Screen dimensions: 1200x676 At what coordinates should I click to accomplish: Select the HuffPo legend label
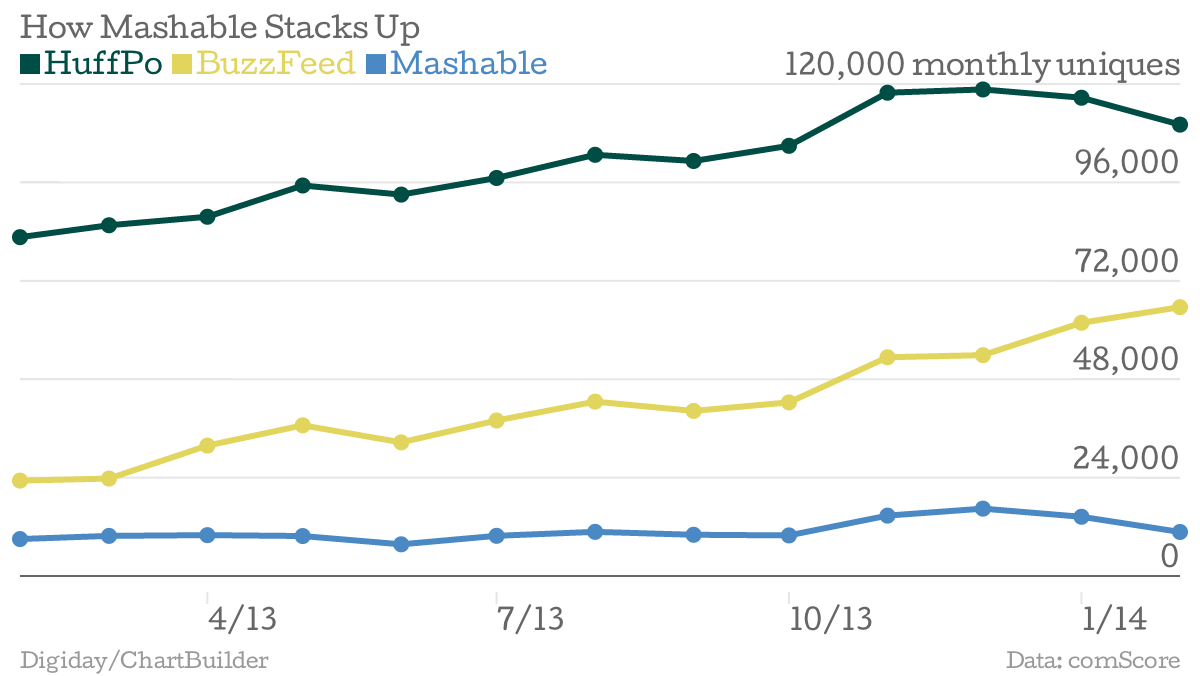(x=103, y=64)
